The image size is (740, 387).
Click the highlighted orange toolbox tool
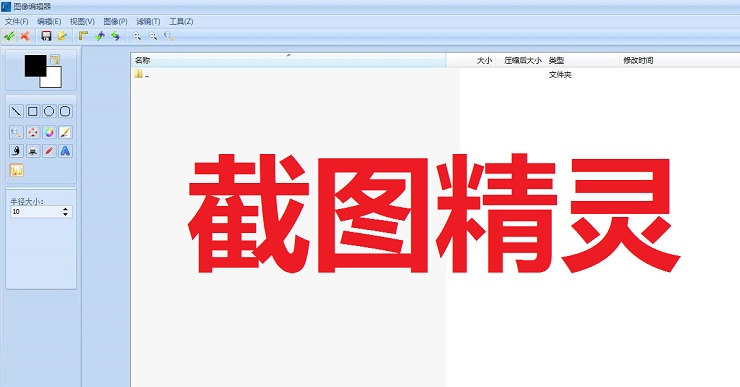click(x=17, y=170)
